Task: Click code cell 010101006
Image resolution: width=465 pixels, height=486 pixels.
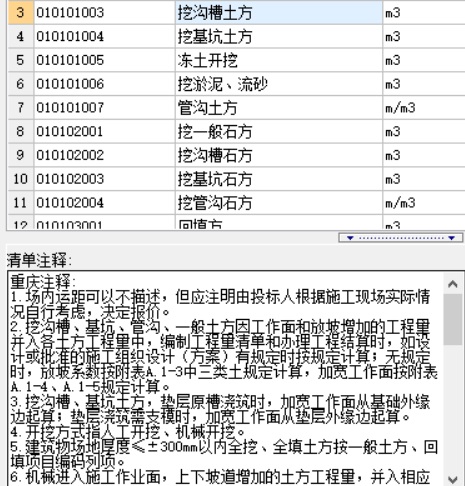Action: 105,84
